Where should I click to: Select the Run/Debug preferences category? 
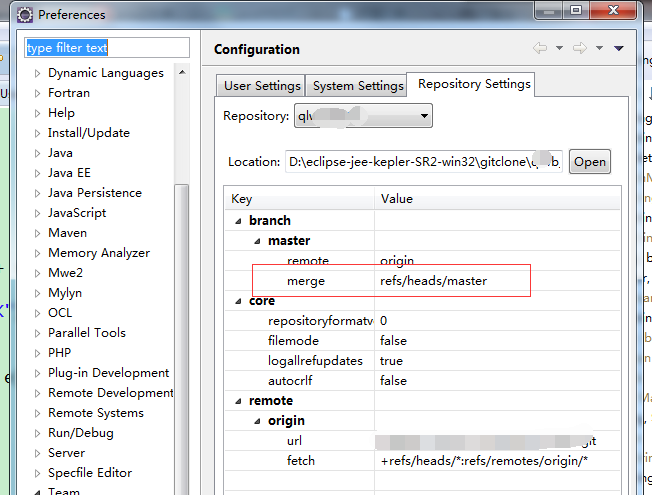coord(80,433)
